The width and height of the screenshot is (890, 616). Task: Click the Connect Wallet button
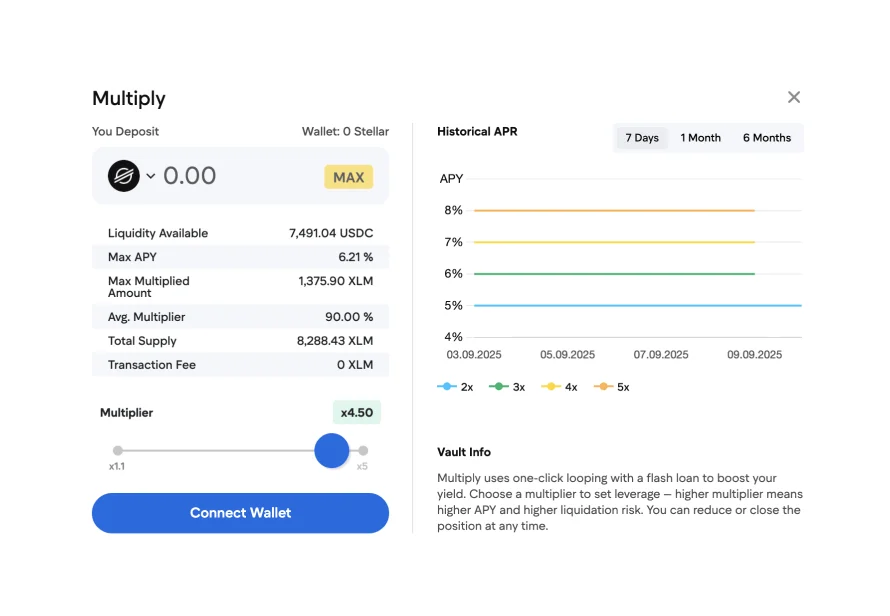pyautogui.click(x=240, y=513)
